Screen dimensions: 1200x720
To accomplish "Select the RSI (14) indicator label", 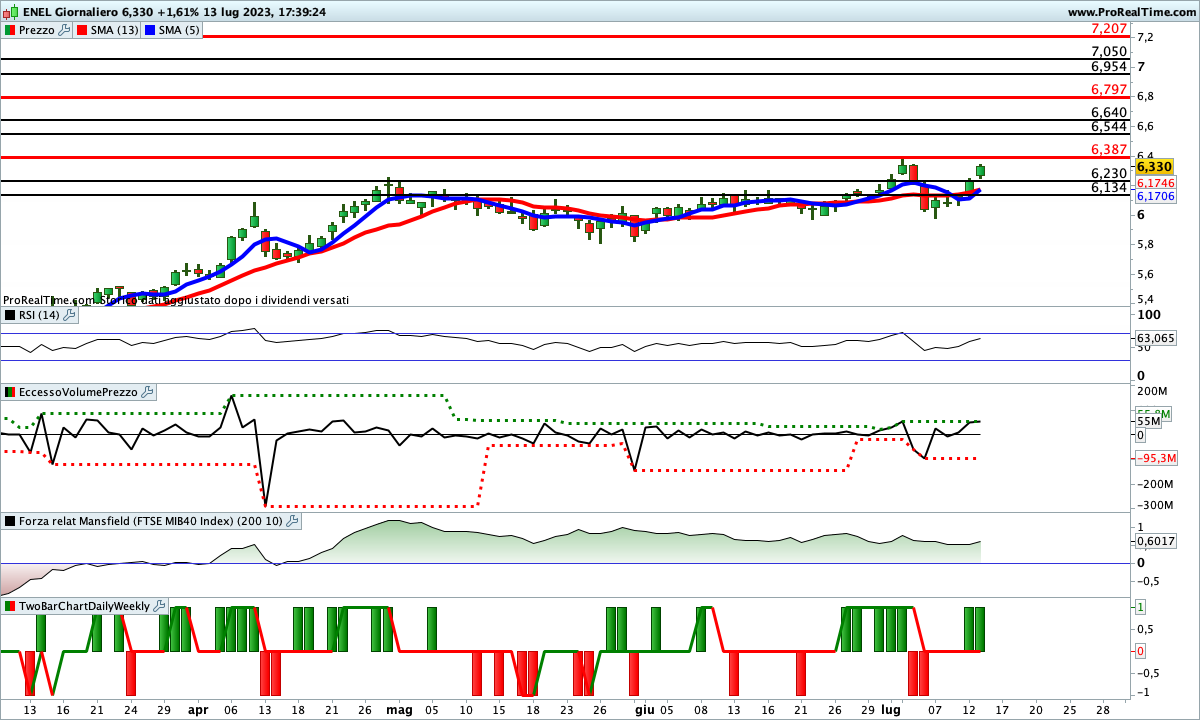I will (x=39, y=315).
